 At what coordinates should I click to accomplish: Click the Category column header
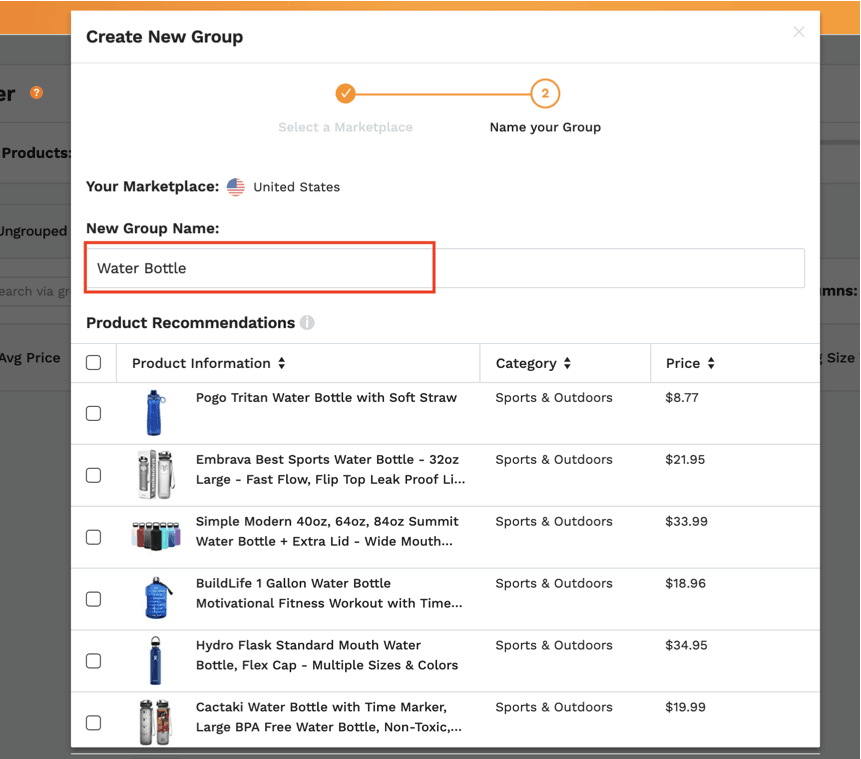pos(526,364)
